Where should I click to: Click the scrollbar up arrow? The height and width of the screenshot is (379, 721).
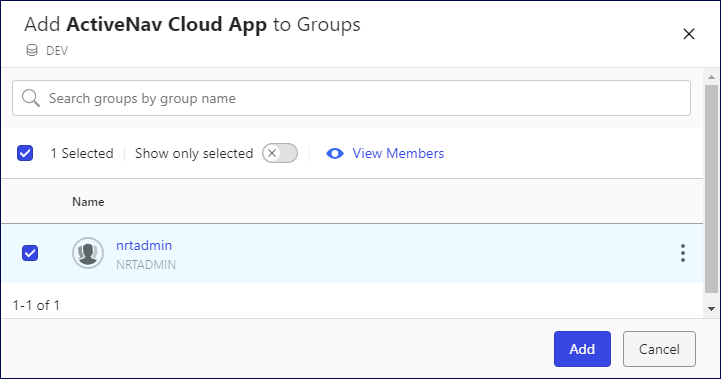pyautogui.click(x=711, y=77)
